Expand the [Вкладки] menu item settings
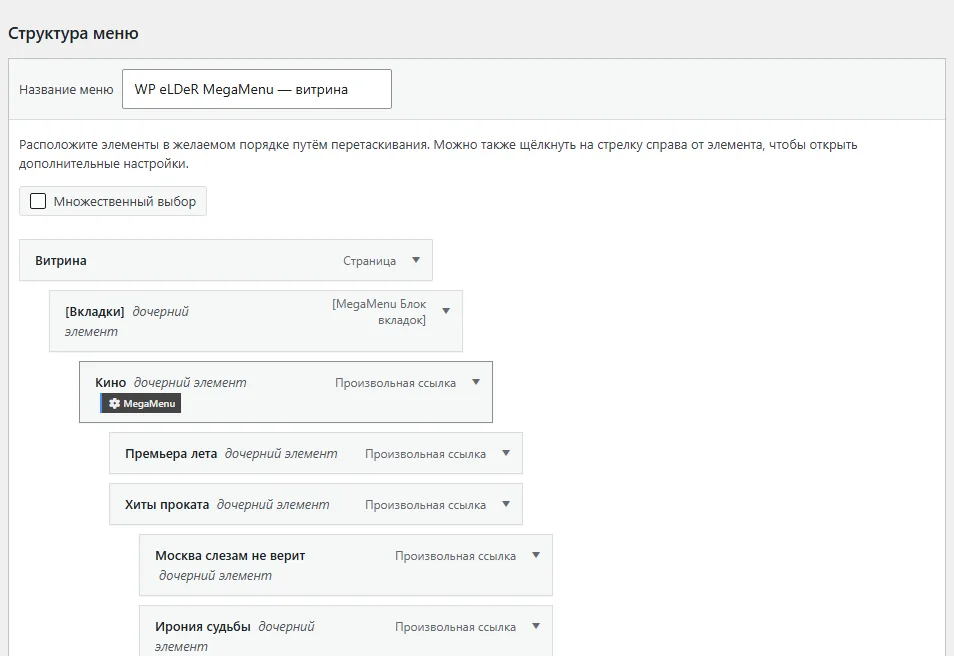954x656 pixels. (x=446, y=311)
